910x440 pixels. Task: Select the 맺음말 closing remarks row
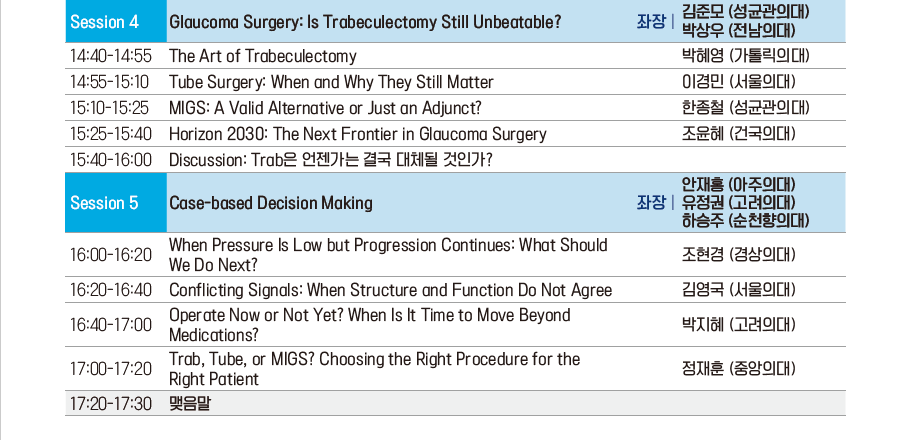455,403
